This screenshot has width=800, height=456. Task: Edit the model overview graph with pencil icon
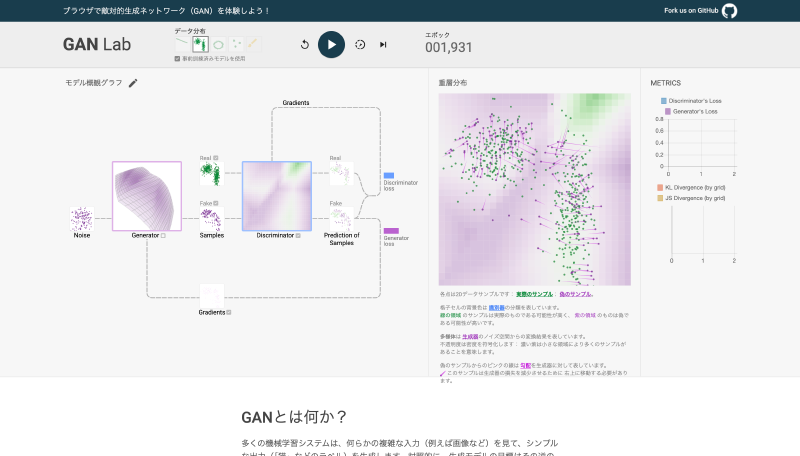point(133,83)
